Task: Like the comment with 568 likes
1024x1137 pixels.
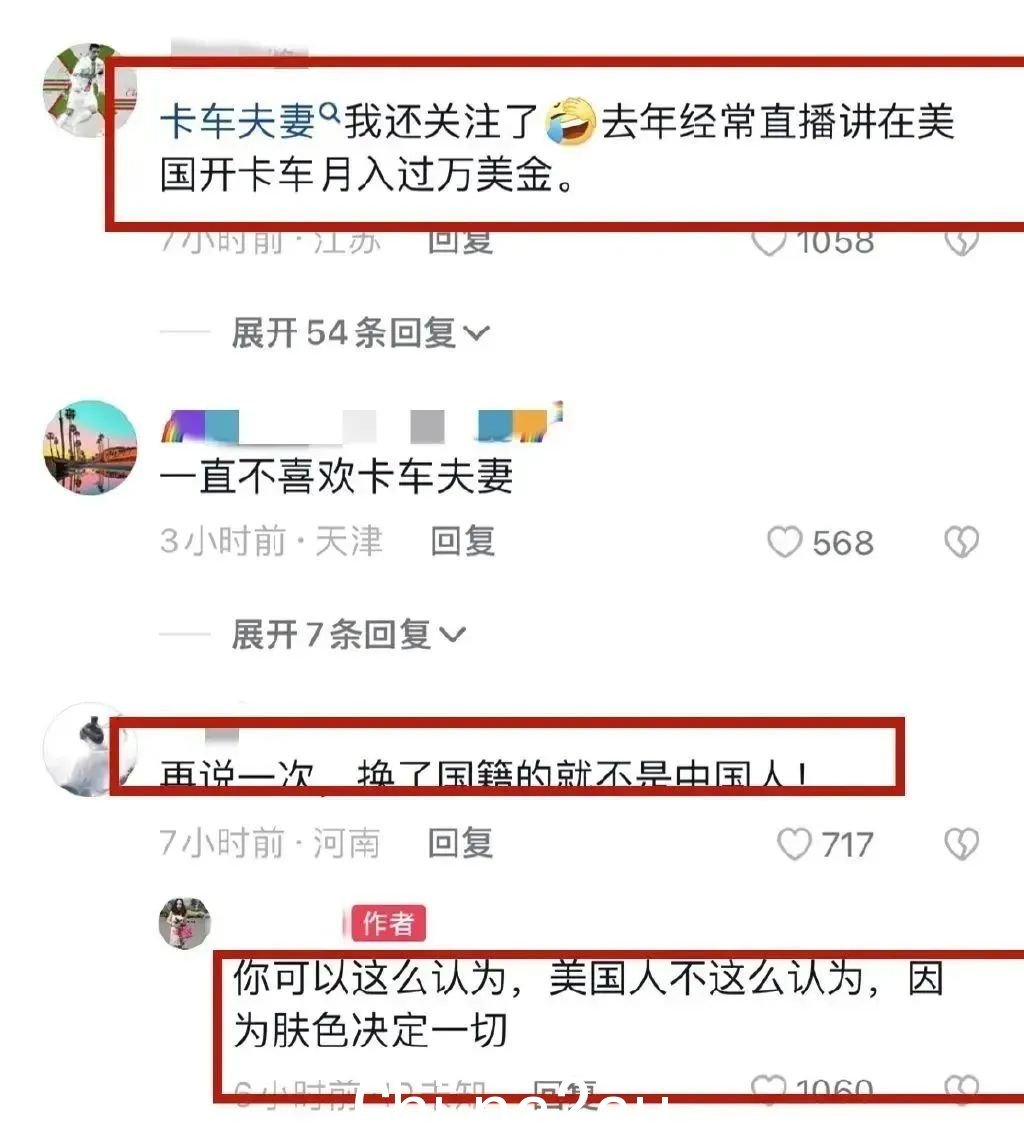Action: pos(785,542)
